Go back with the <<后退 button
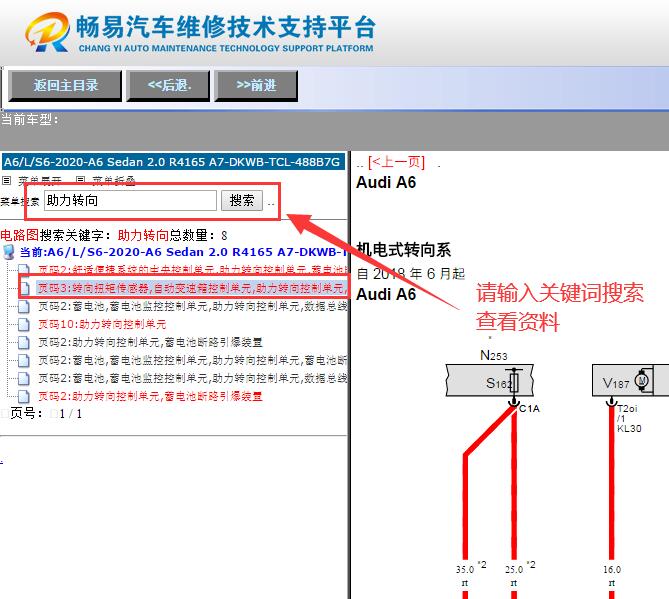669x599 pixels. pyautogui.click(x=169, y=86)
